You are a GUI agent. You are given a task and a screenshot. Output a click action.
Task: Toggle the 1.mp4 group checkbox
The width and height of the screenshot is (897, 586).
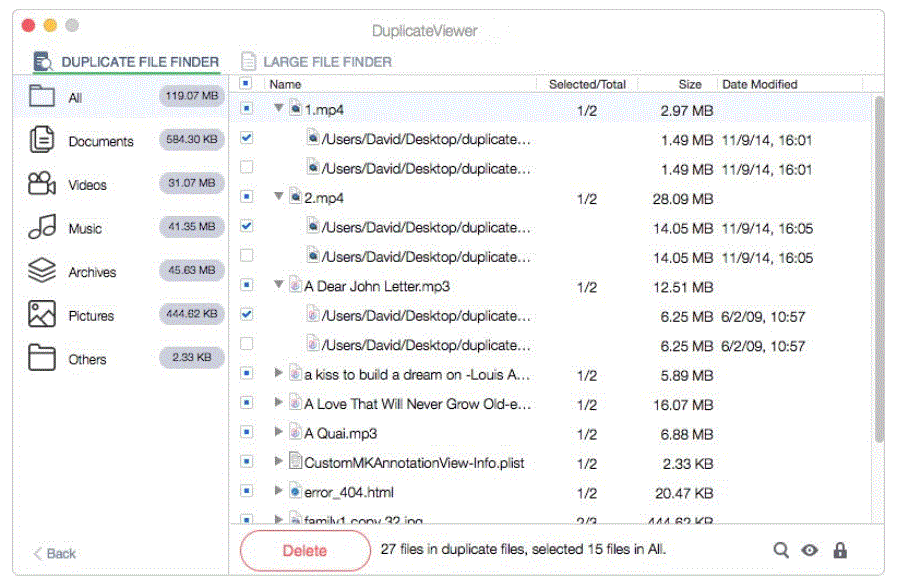tap(247, 108)
